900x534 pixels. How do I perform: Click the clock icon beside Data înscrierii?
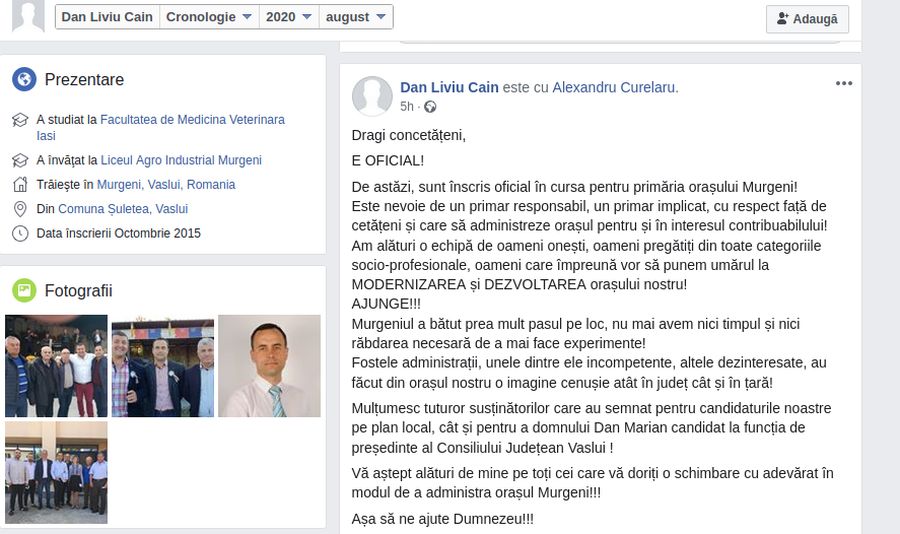20,233
